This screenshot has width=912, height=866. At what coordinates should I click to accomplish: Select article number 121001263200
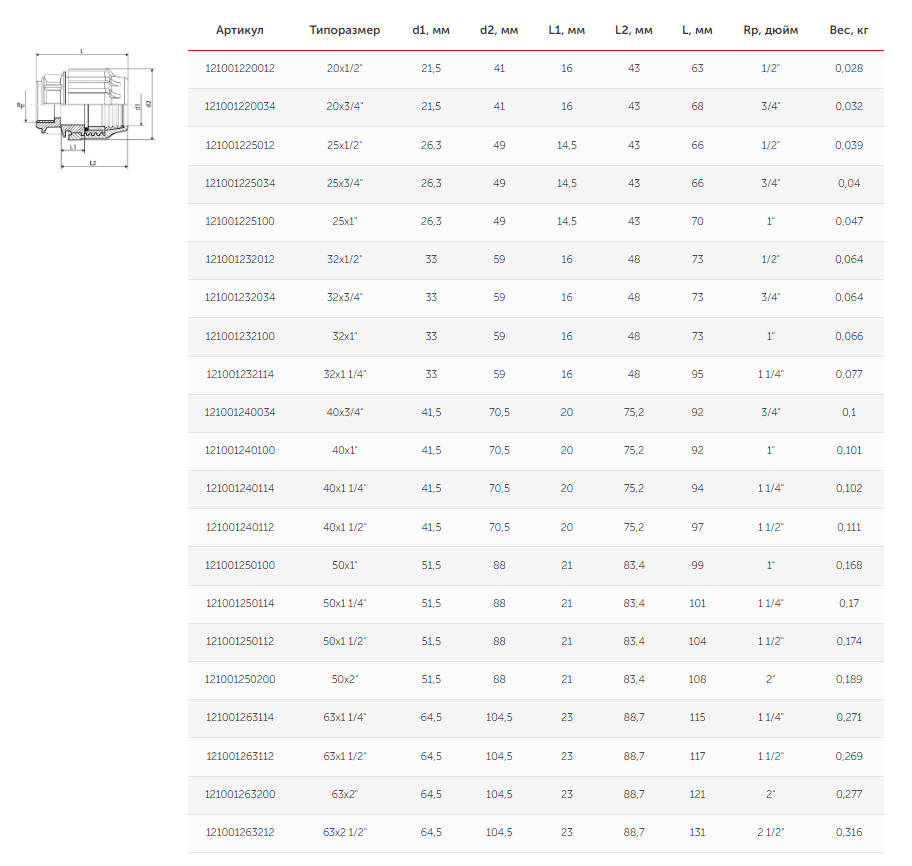240,794
